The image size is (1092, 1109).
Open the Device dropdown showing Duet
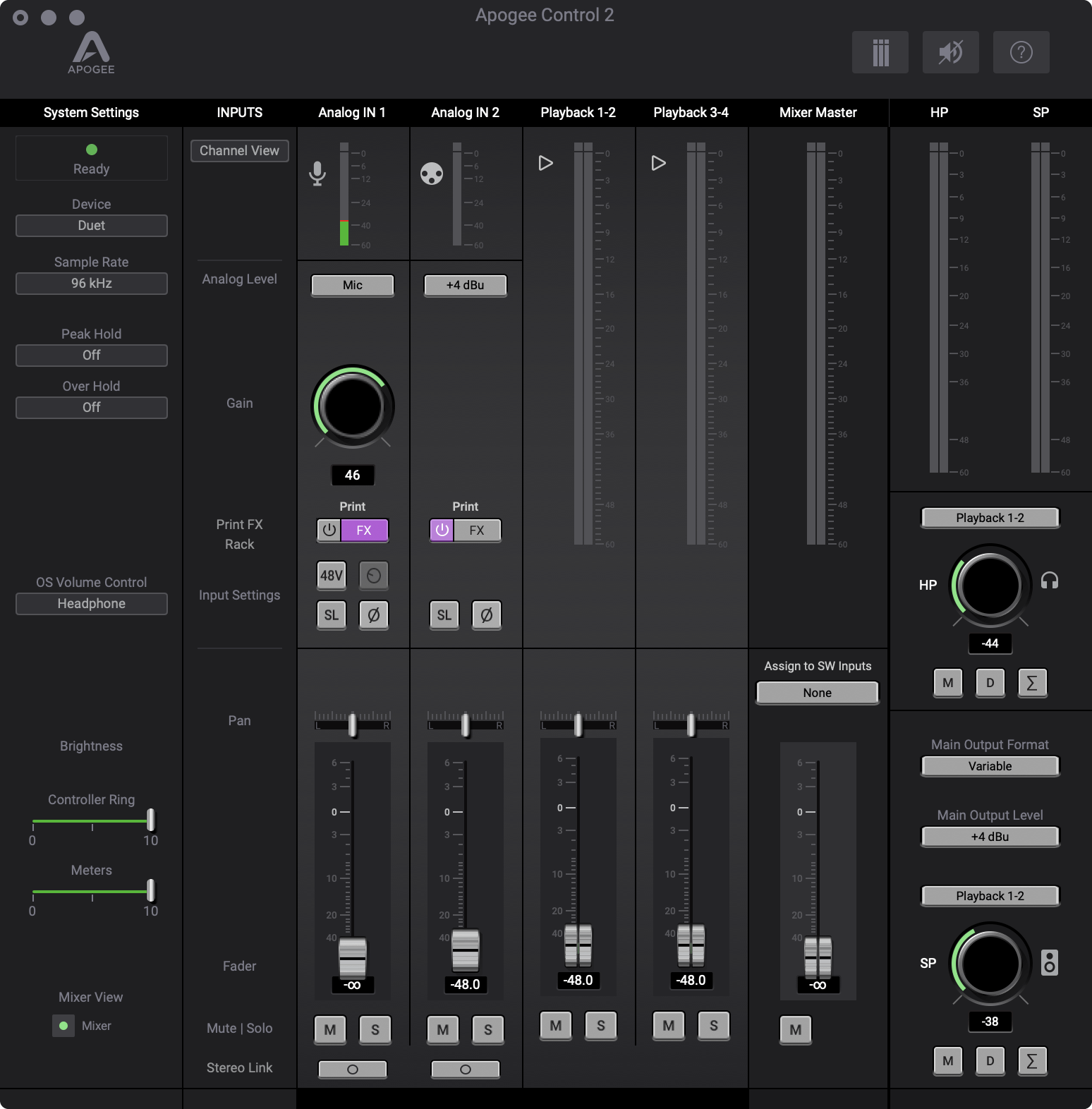[x=92, y=226]
